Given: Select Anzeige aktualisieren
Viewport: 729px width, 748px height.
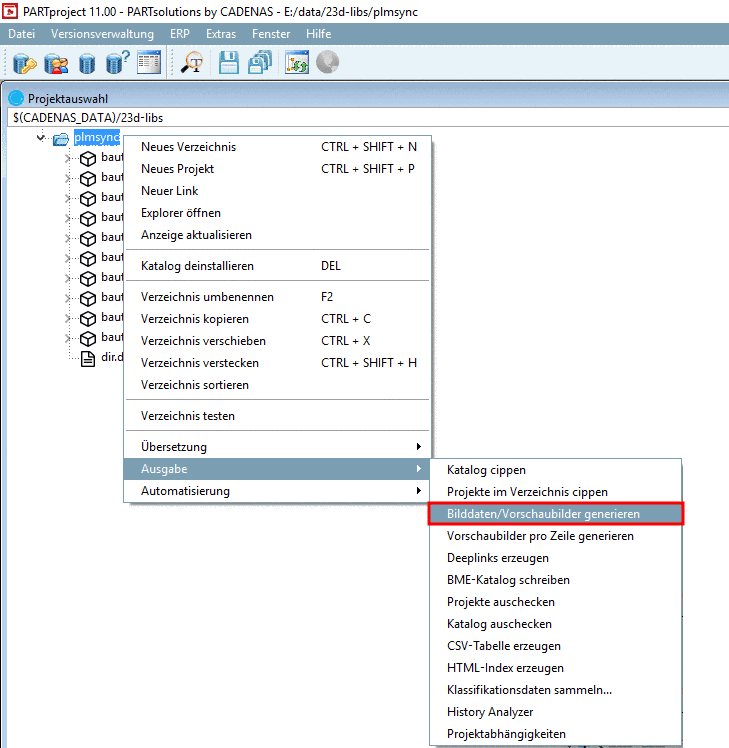Looking at the screenshot, I should point(277,235).
